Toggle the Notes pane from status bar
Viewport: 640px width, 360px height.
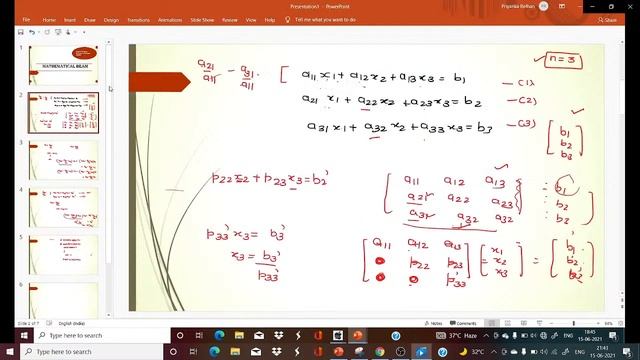click(433, 323)
